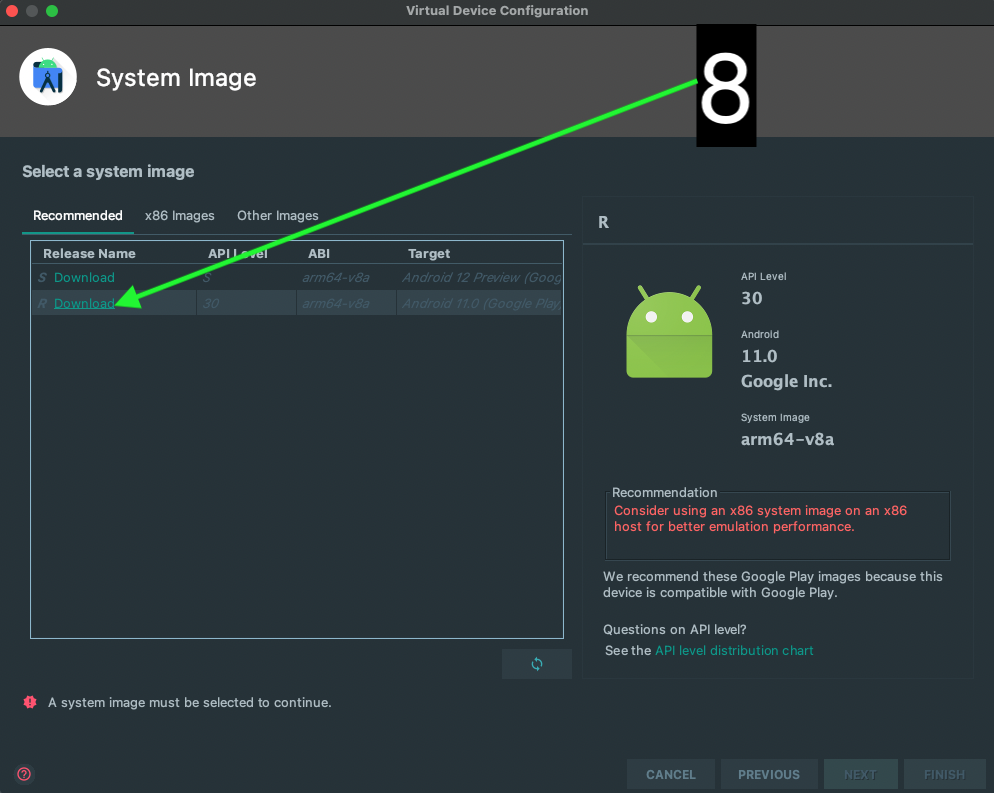Open the x86 Images tab
Screen dimensions: 994x793
point(180,216)
